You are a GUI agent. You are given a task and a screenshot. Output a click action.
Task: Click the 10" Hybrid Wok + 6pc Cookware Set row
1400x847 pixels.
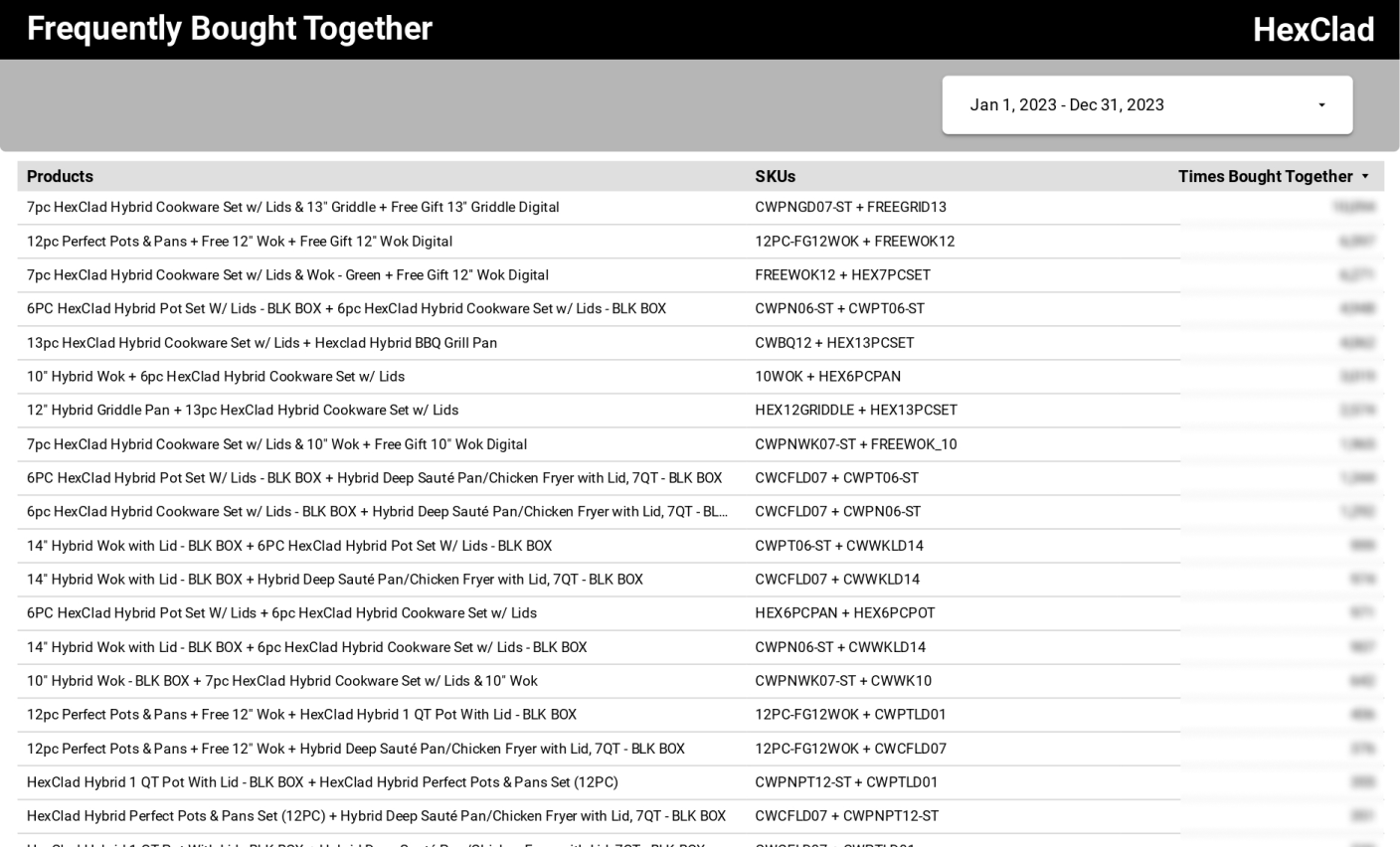click(216, 377)
